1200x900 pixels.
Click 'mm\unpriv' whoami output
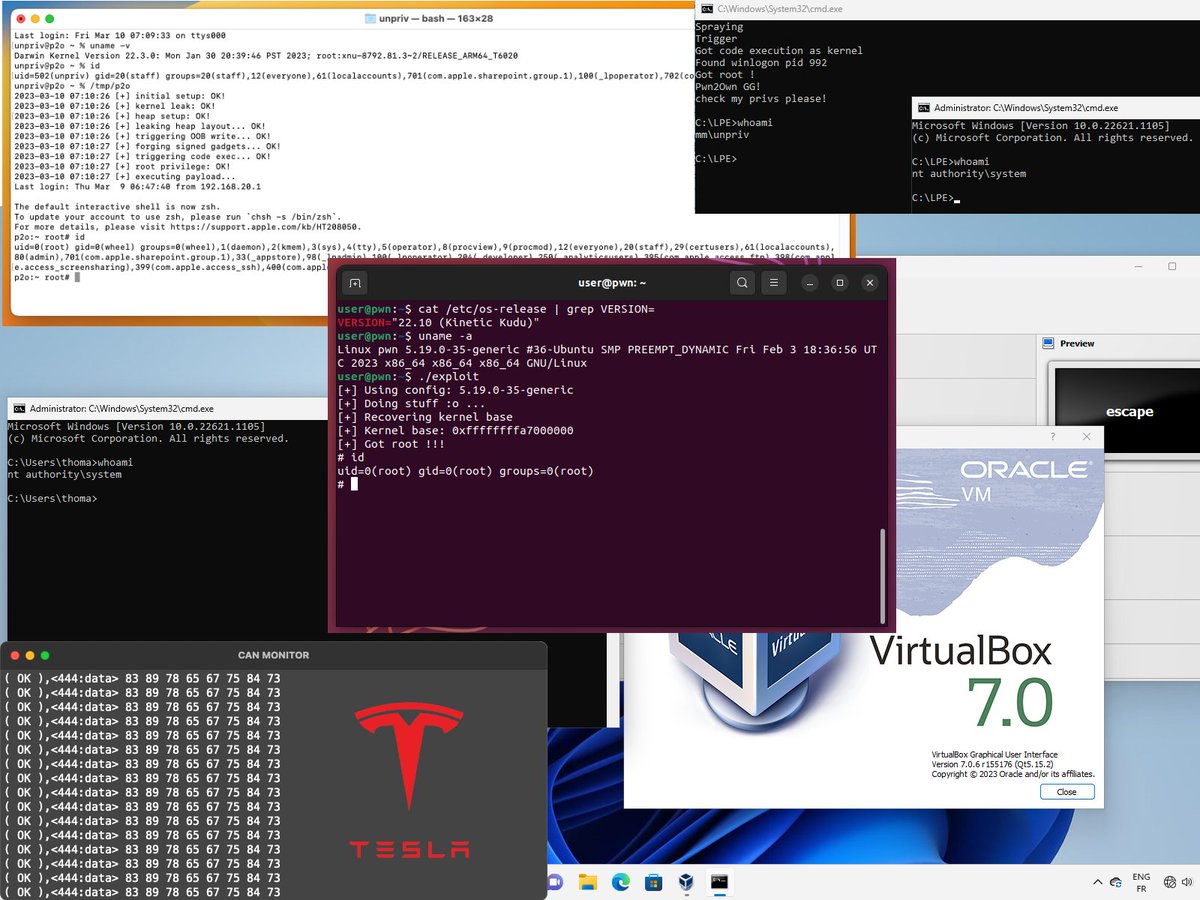pos(721,135)
